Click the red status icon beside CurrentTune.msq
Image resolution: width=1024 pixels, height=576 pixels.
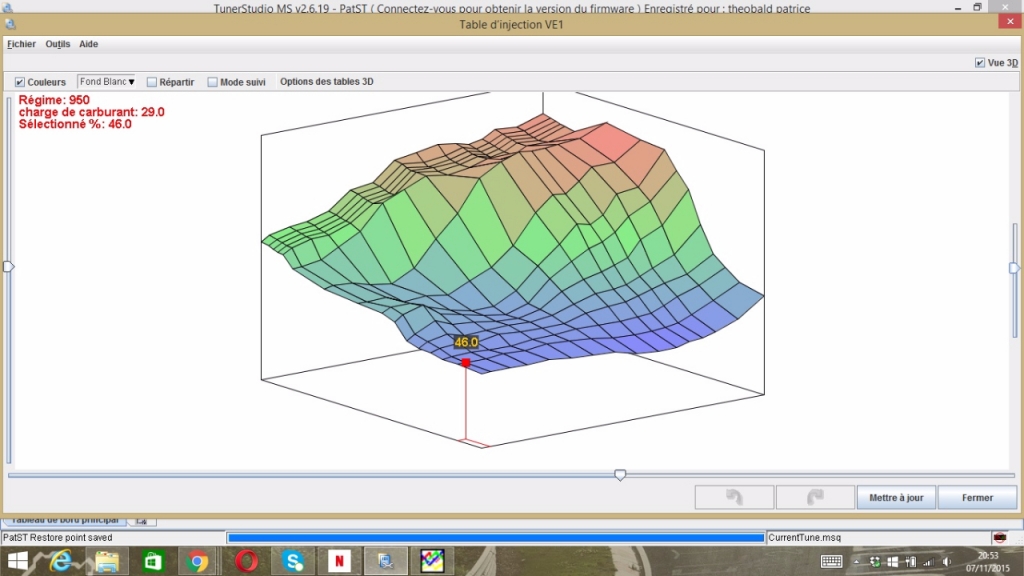click(1000, 537)
